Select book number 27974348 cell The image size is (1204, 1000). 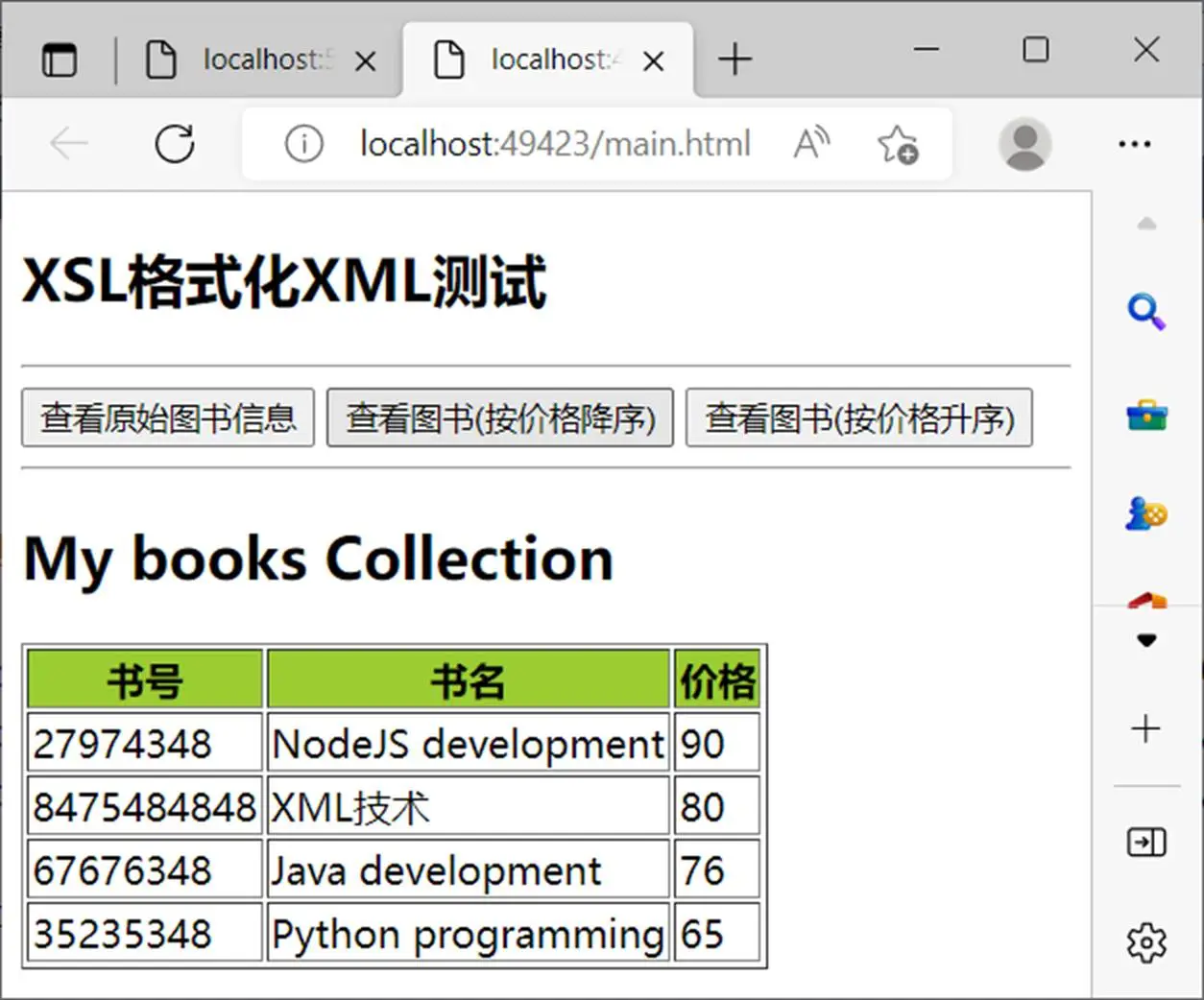[x=145, y=743]
